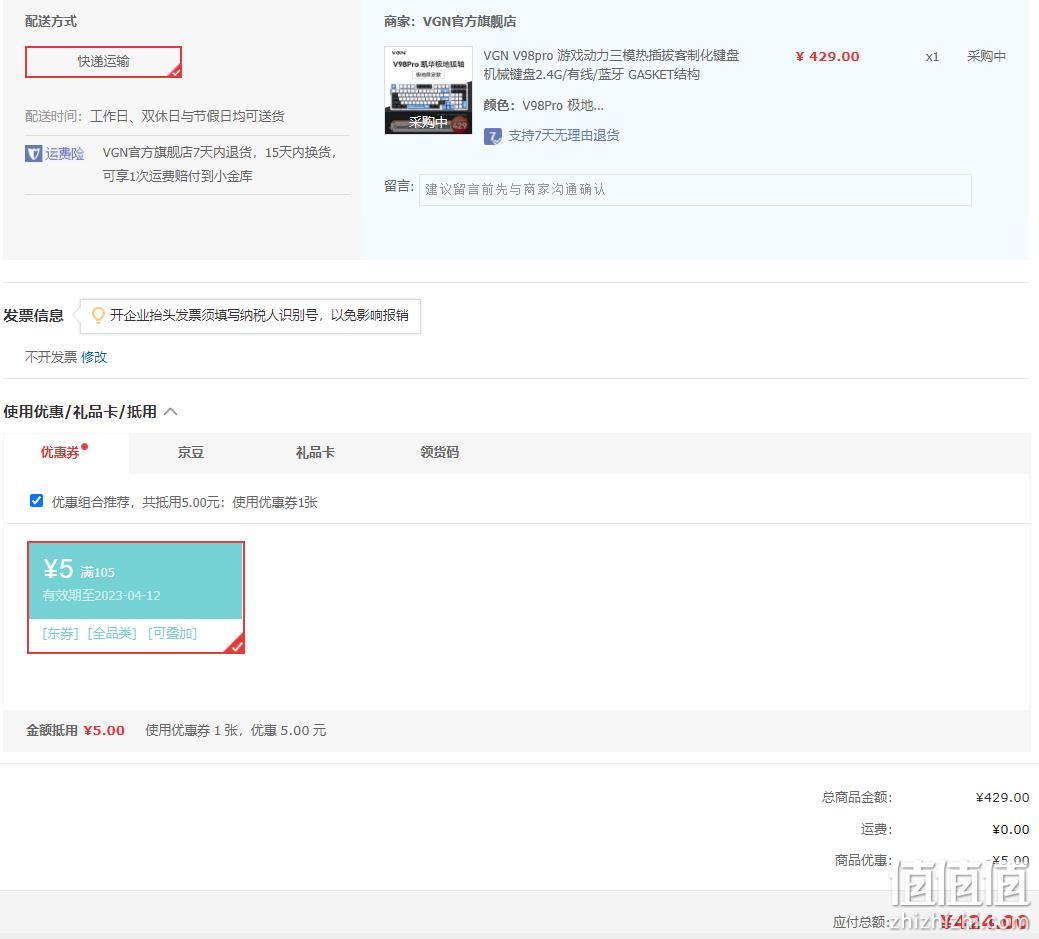Image resolution: width=1039 pixels, height=939 pixels.
Task: Click the 运费 ¥0.00 value
Action: click(x=1011, y=829)
